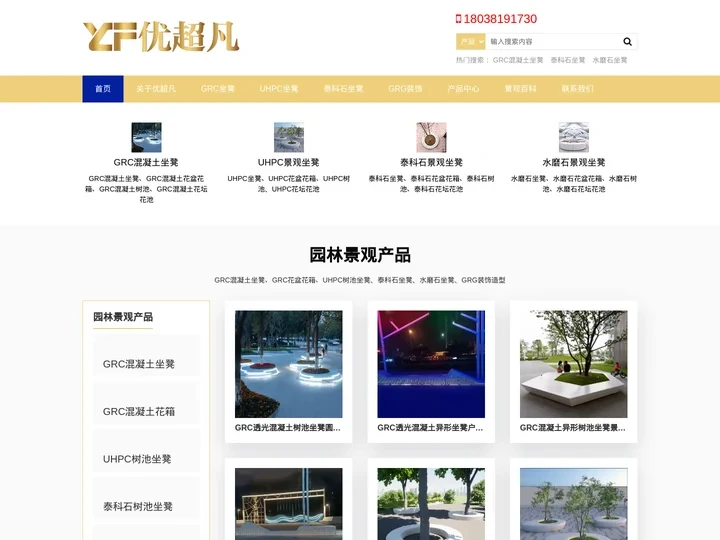Open product image GRC透光混凝土树池坐凳
This screenshot has width=720, height=540.
[x=289, y=364]
